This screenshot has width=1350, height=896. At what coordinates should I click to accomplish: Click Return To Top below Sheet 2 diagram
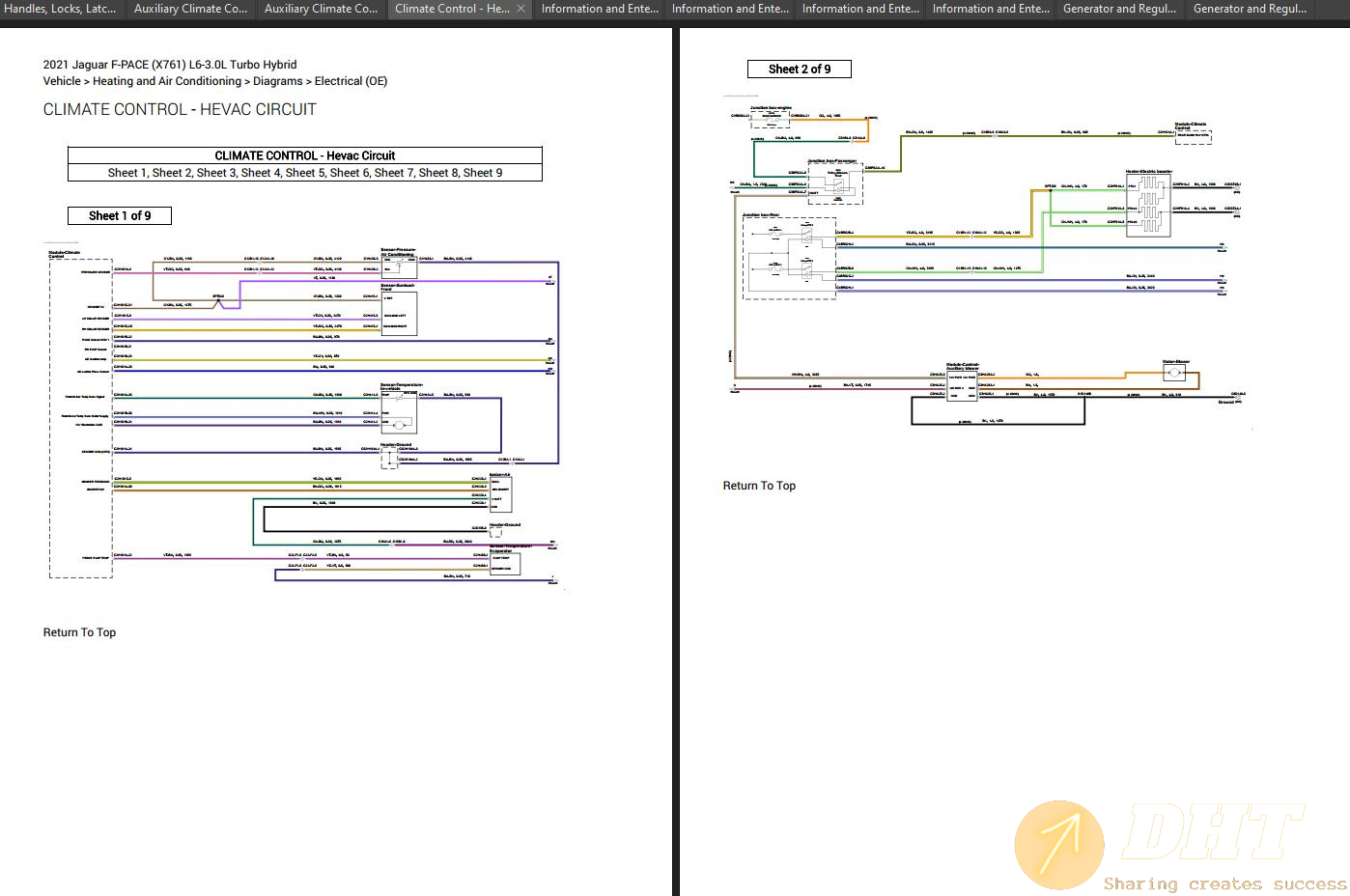[x=759, y=486]
